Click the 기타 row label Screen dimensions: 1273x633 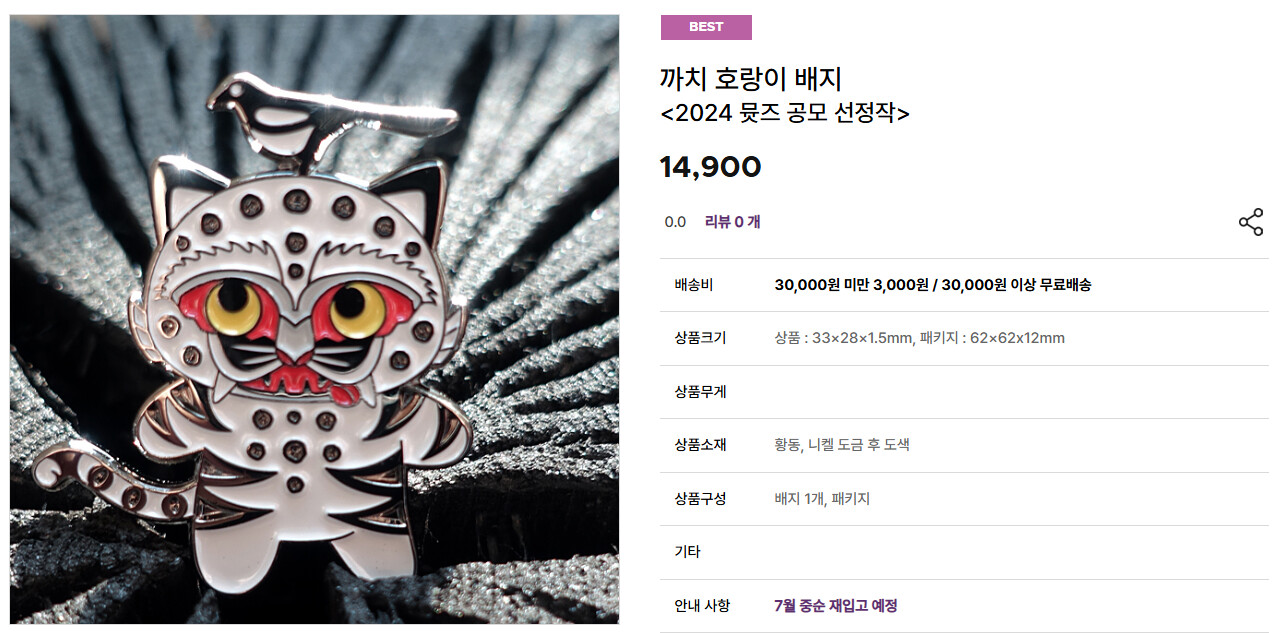click(x=688, y=552)
